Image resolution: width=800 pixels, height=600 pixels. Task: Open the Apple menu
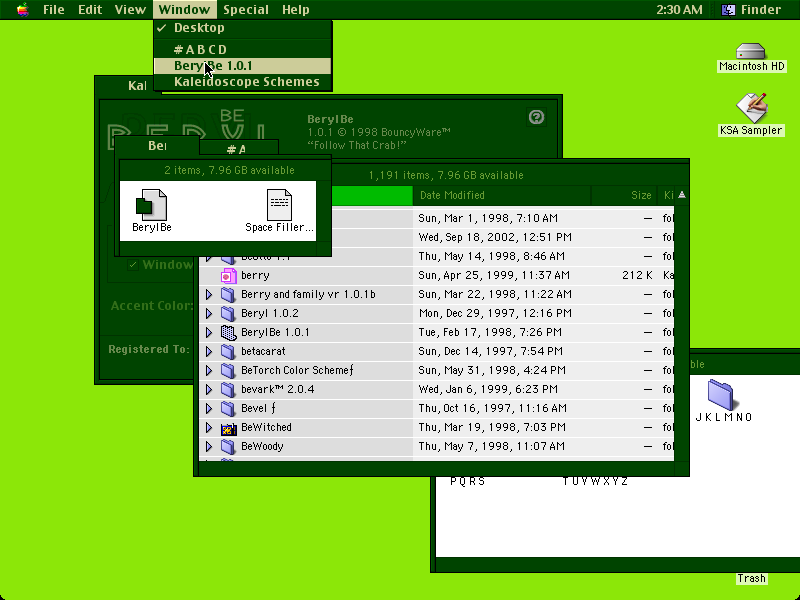22,9
